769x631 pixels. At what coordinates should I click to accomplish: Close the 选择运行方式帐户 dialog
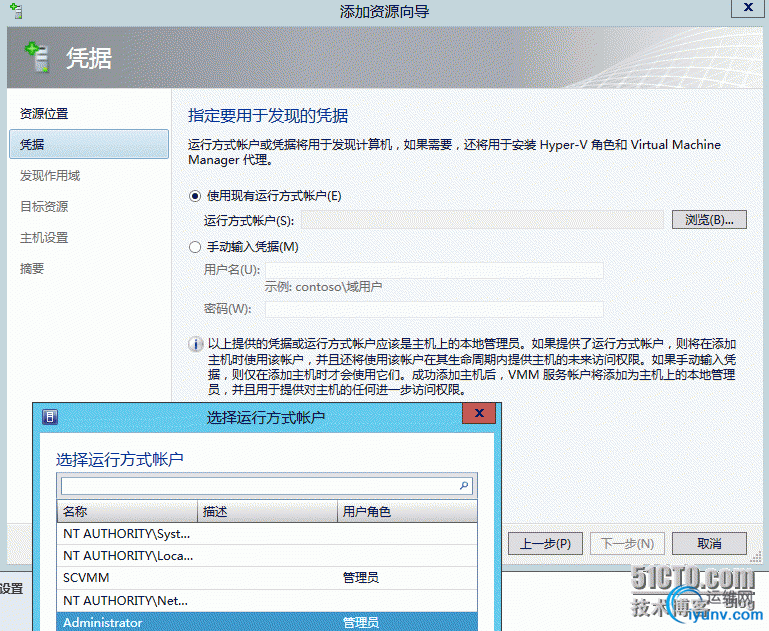point(479,413)
